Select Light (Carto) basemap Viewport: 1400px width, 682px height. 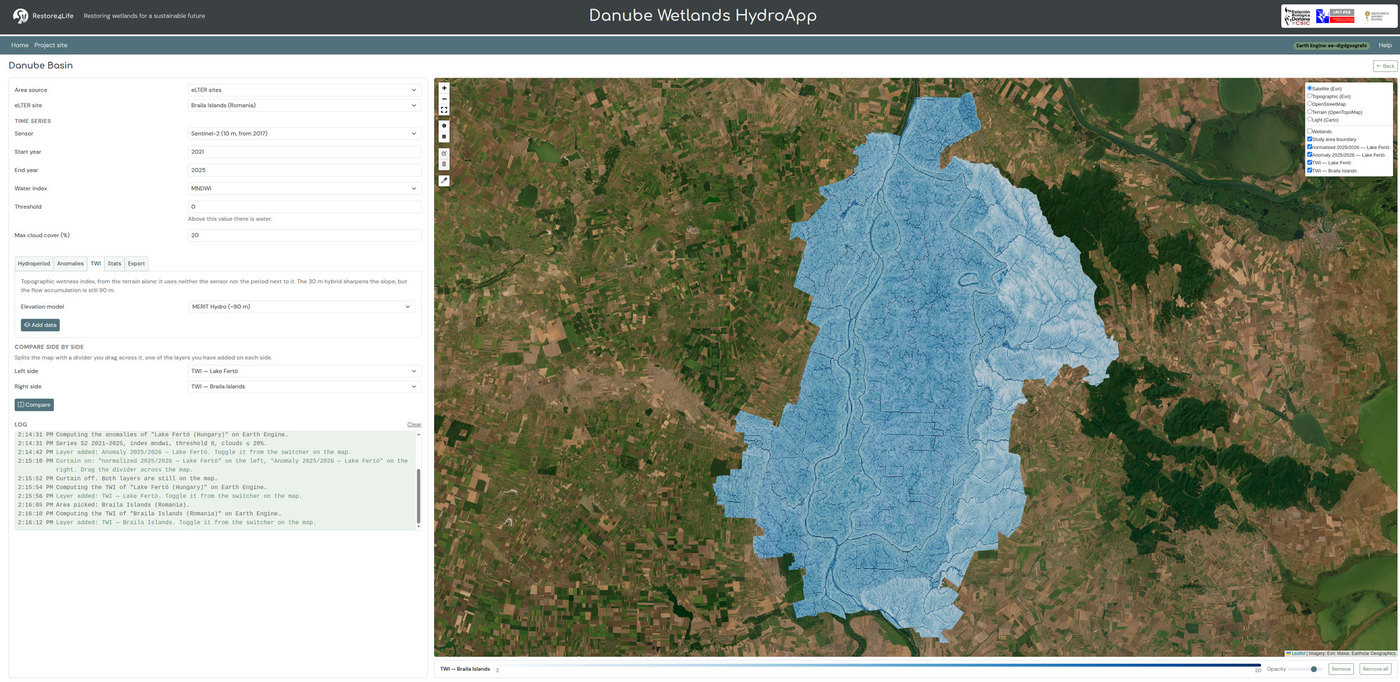1310,120
